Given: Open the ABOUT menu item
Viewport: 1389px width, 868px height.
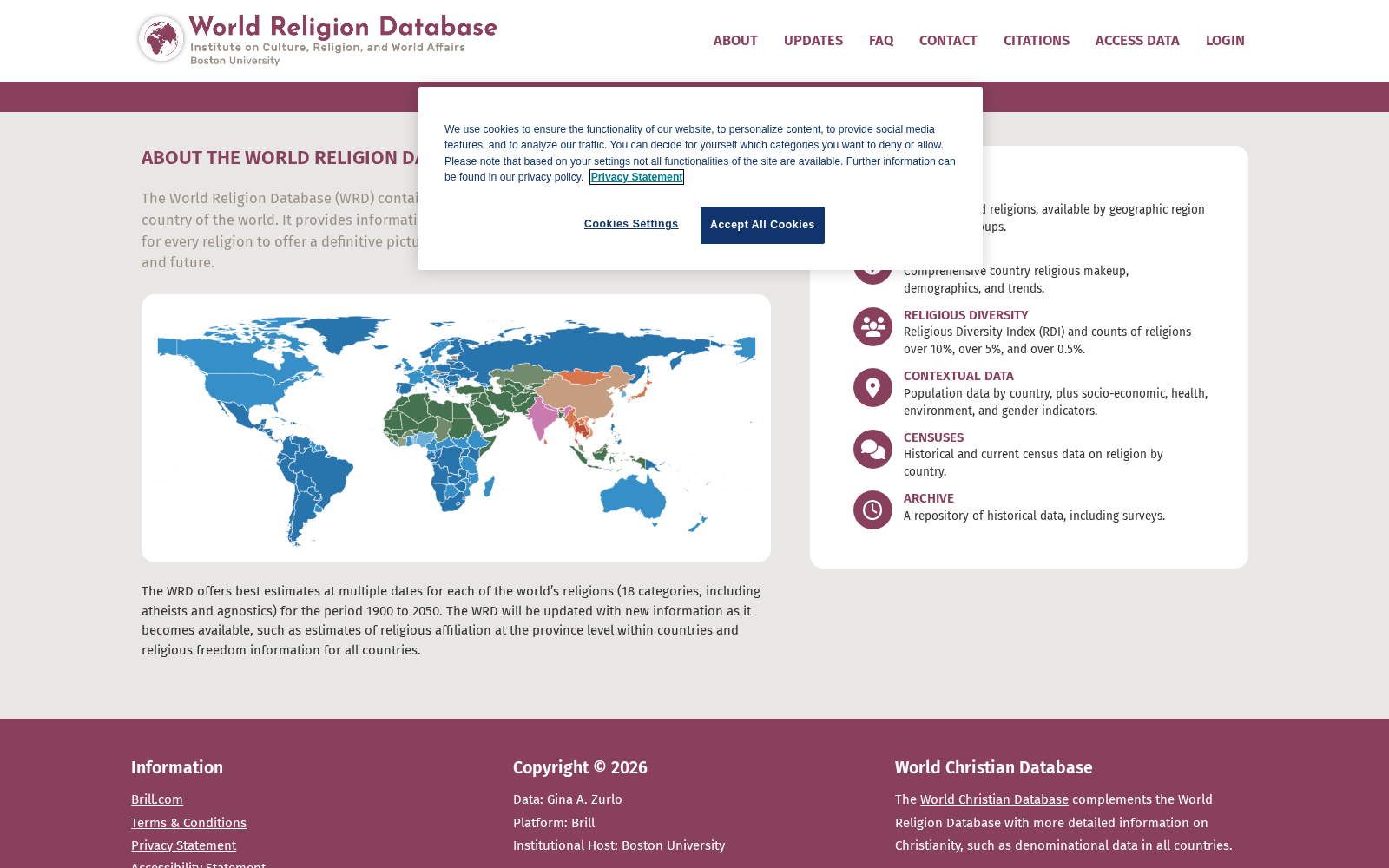Looking at the screenshot, I should click(735, 41).
